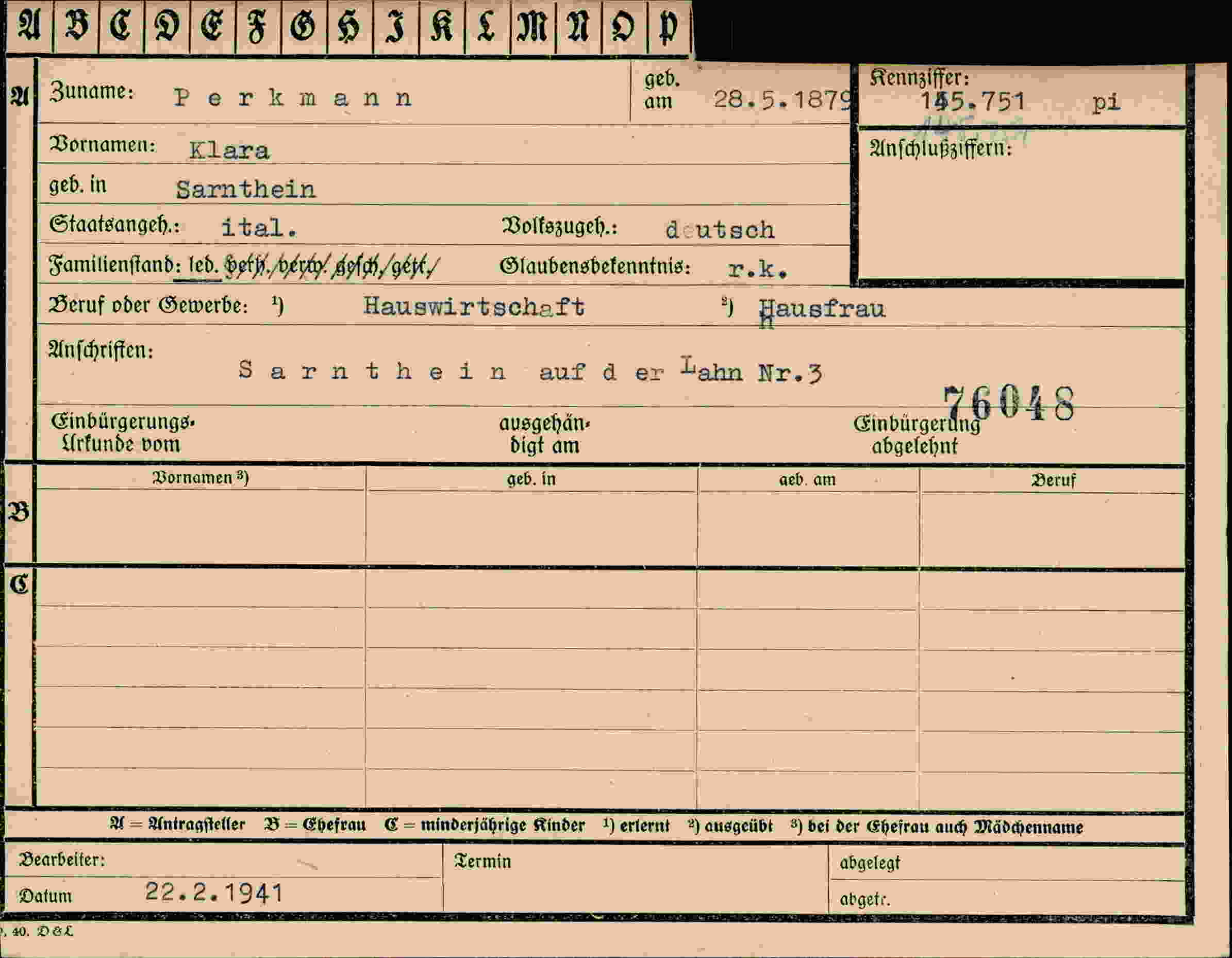Select the letter K index tab
The width and height of the screenshot is (1232, 958).
click(x=442, y=26)
